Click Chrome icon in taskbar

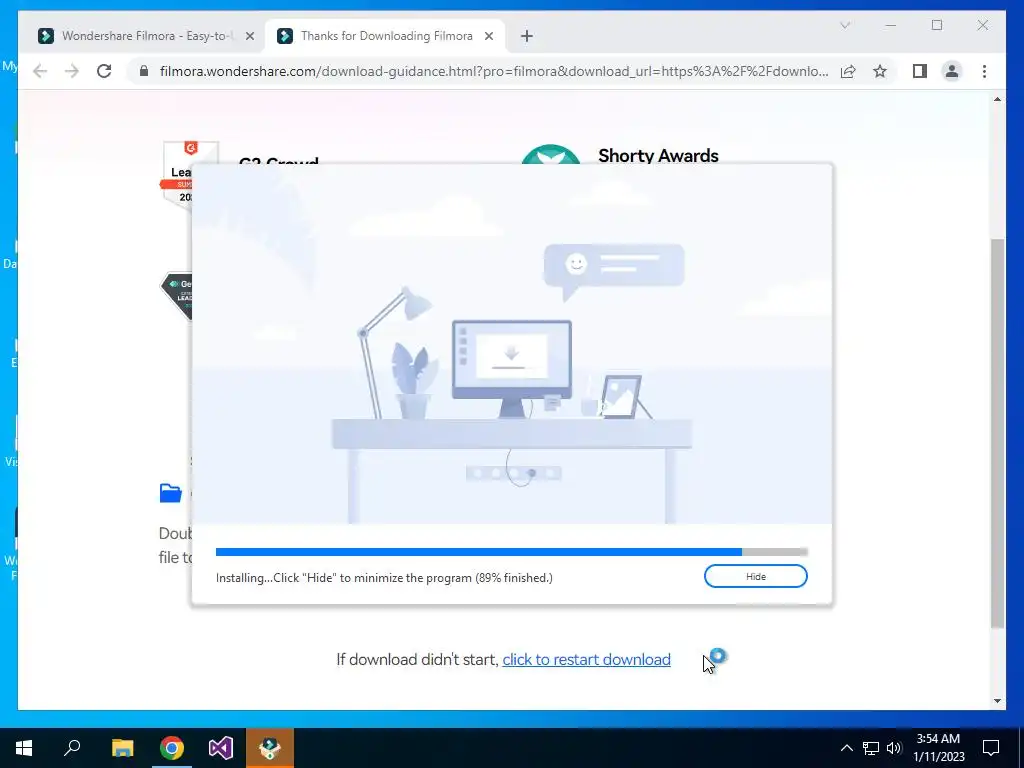(x=172, y=748)
